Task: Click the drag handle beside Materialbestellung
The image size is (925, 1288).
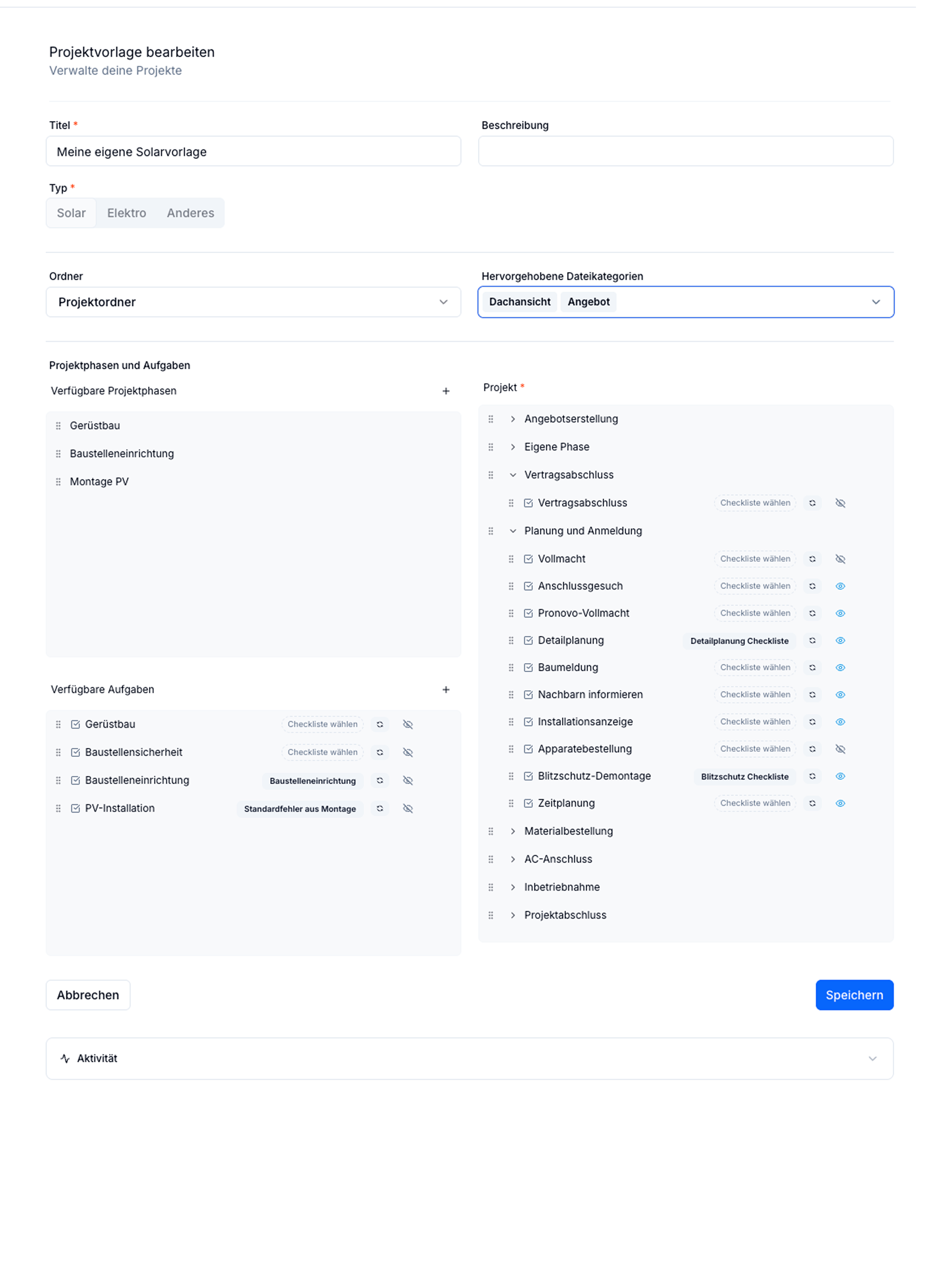Action: [x=491, y=831]
